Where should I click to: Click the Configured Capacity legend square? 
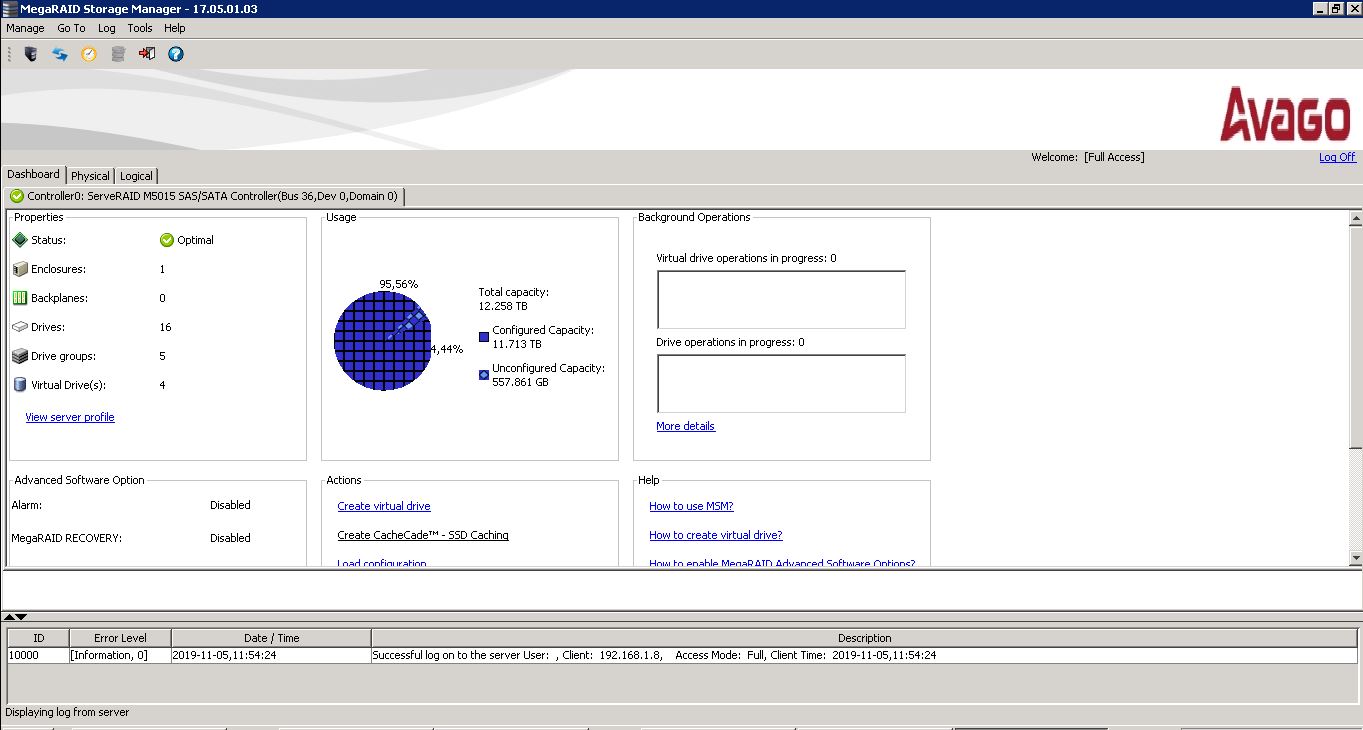(x=484, y=337)
